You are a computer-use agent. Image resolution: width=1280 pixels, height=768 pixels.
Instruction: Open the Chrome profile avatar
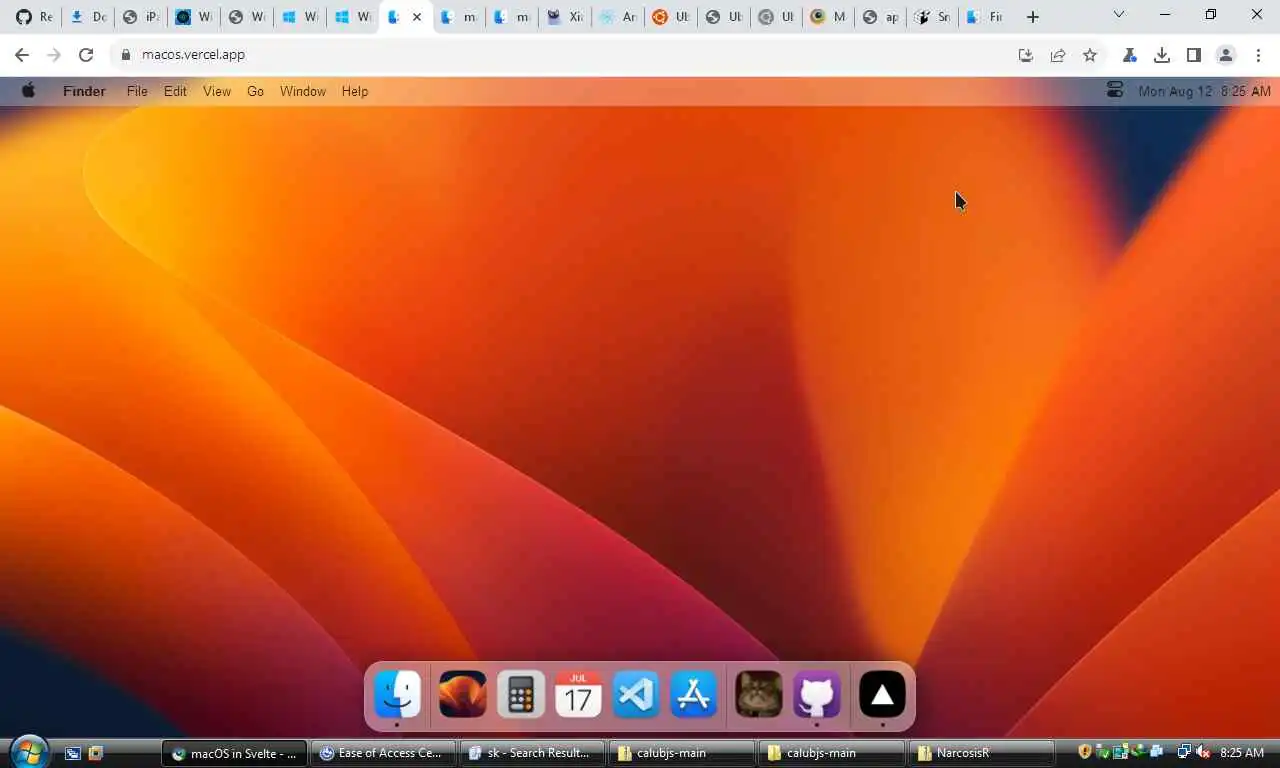point(1226,55)
